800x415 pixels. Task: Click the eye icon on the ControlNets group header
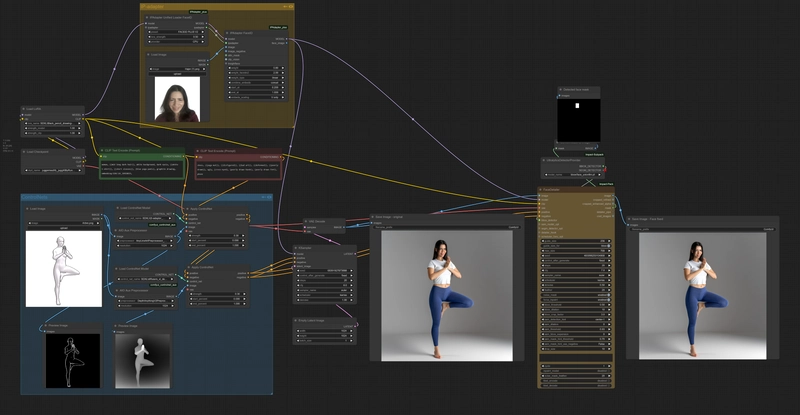point(269,197)
